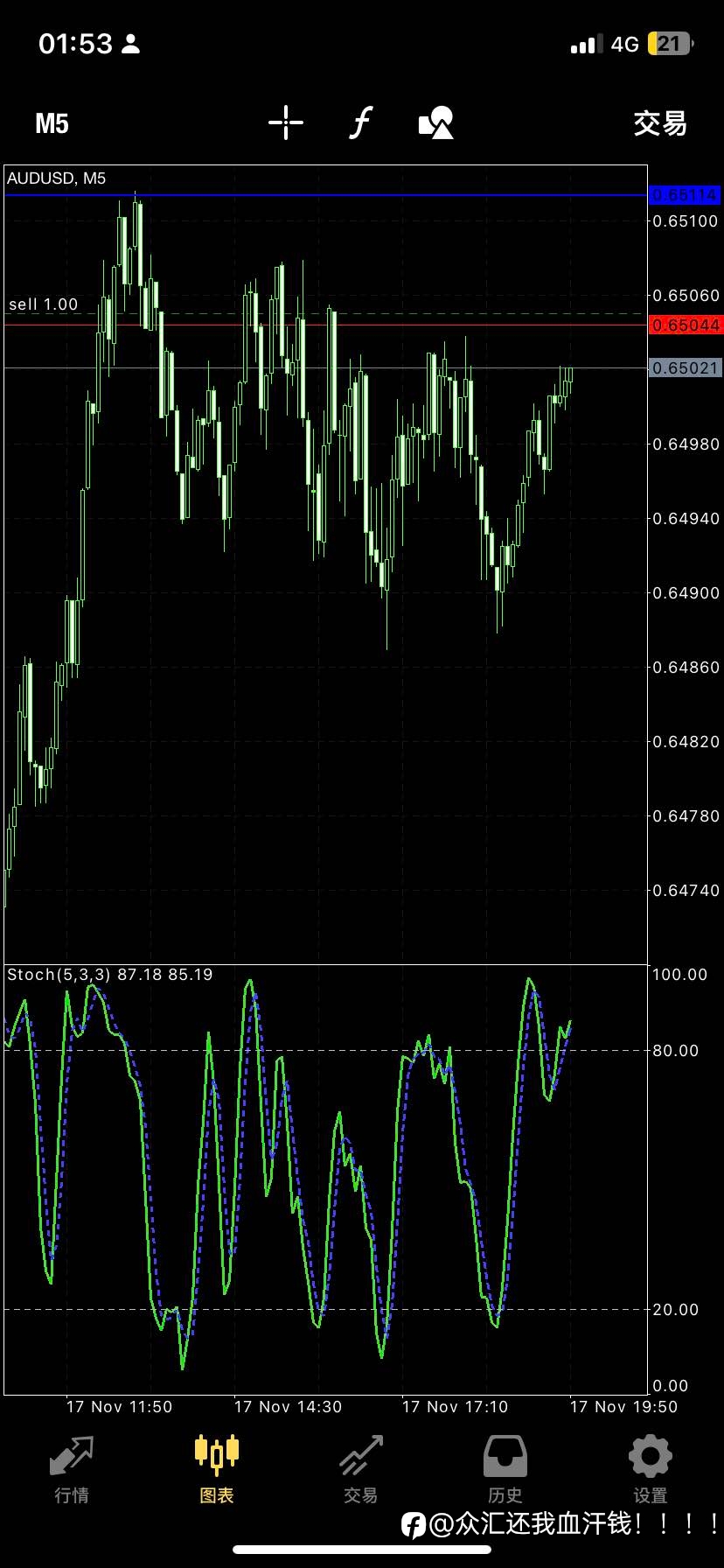The height and width of the screenshot is (1568, 724).
Task: Tap the 100.00 stochastic scale label
Action: click(680, 975)
